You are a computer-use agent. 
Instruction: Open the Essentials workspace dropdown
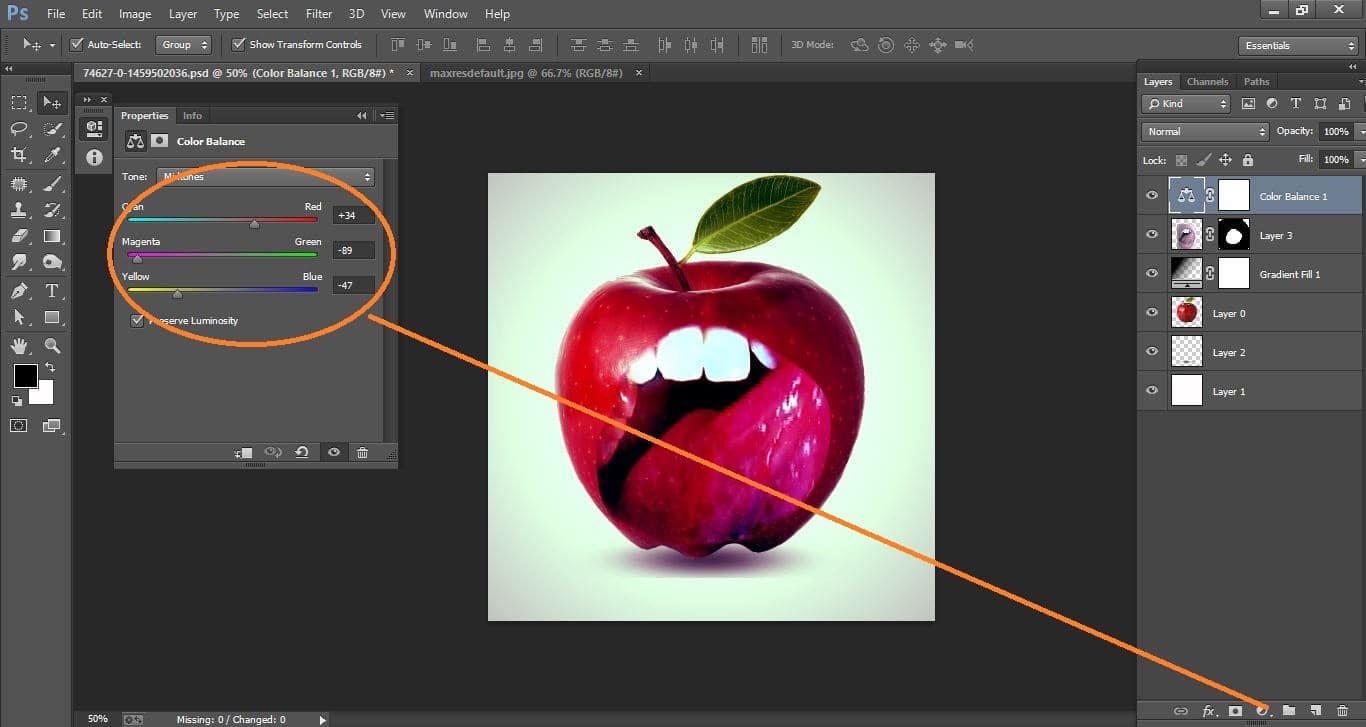coord(1297,45)
